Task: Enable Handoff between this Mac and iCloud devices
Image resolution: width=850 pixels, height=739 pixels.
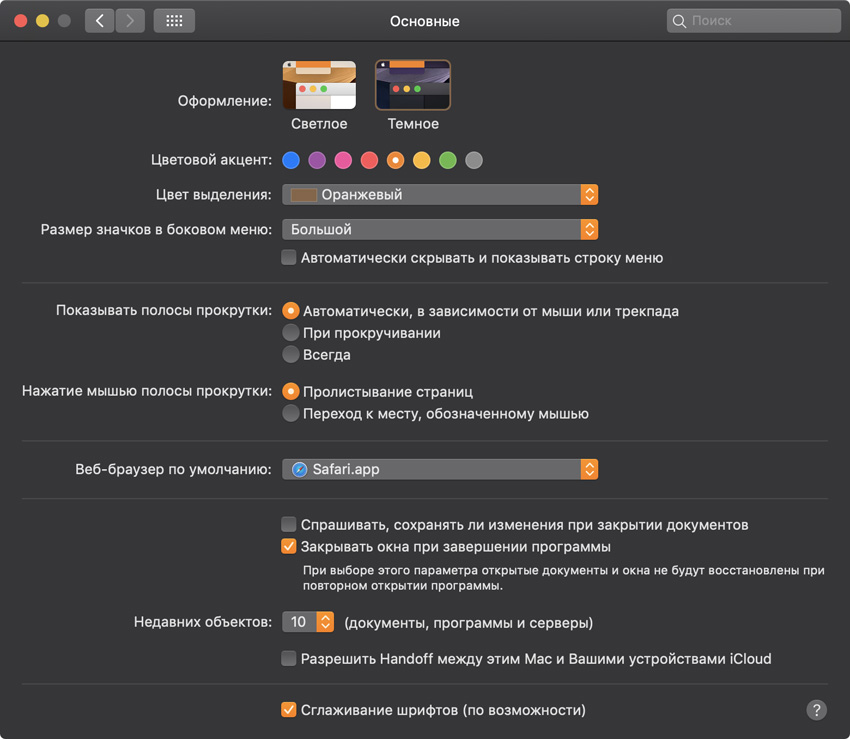Action: pos(289,658)
